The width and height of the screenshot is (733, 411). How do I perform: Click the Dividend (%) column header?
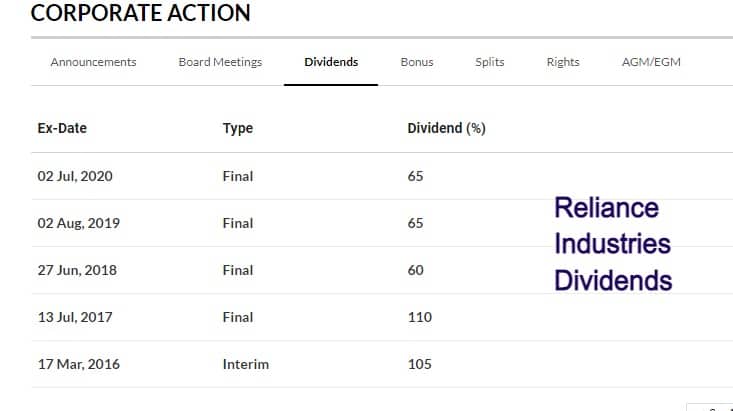click(x=446, y=128)
